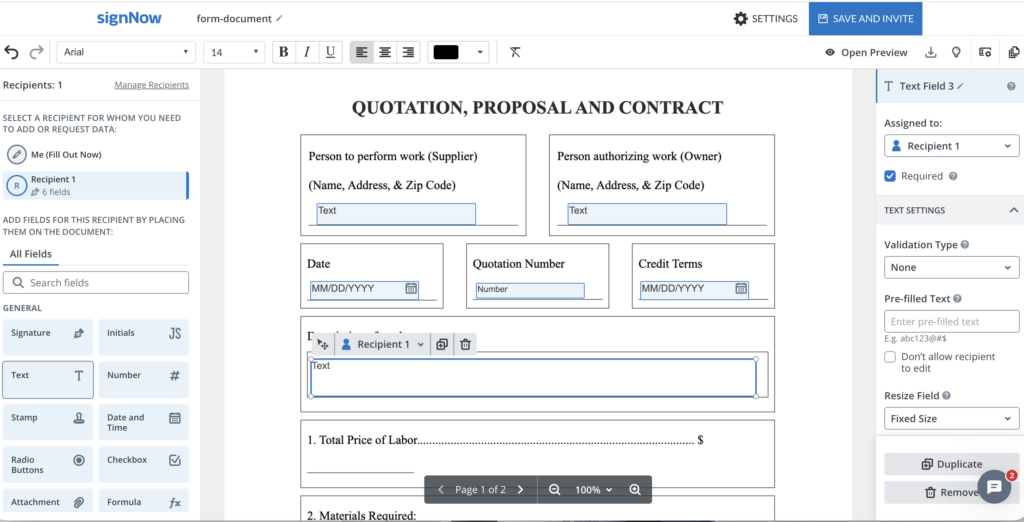This screenshot has width=1024, height=522.
Task: Click calendar icon in Credit Terms field
Action: click(741, 288)
